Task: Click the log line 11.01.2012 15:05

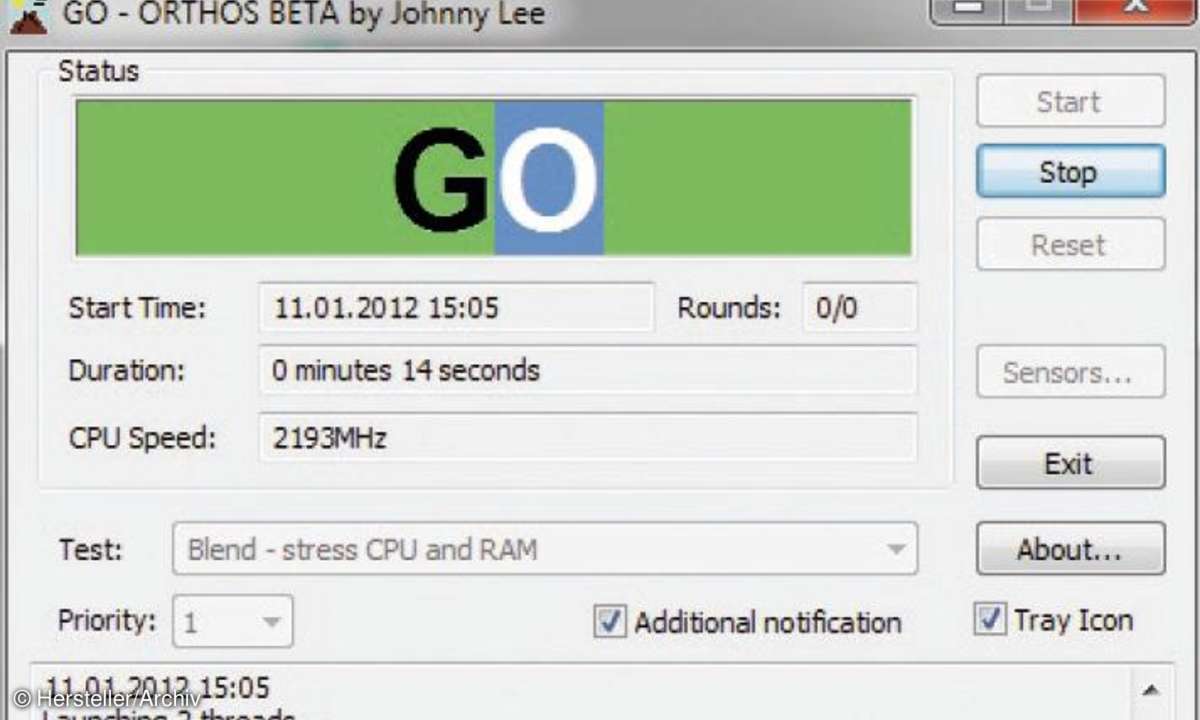Action: coord(157,687)
